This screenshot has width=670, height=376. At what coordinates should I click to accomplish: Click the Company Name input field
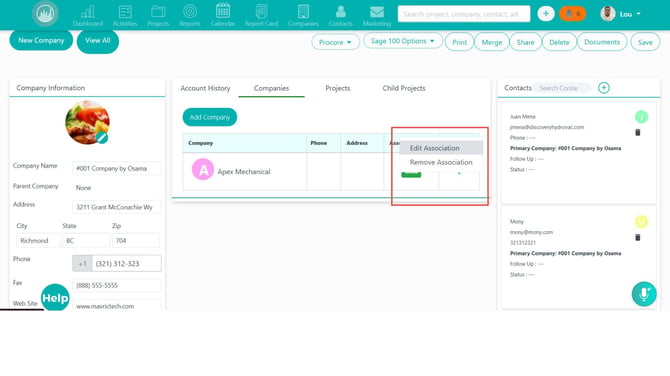tap(117, 168)
